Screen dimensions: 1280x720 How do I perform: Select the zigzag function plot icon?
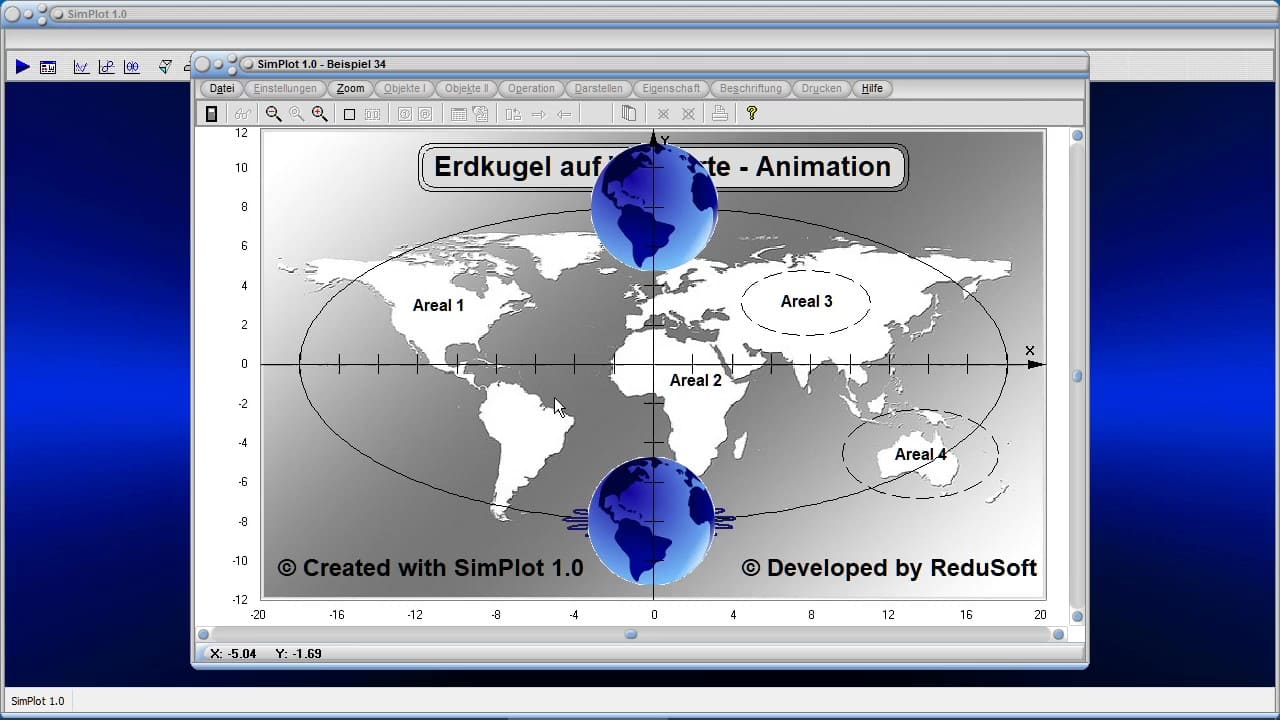tap(81, 67)
